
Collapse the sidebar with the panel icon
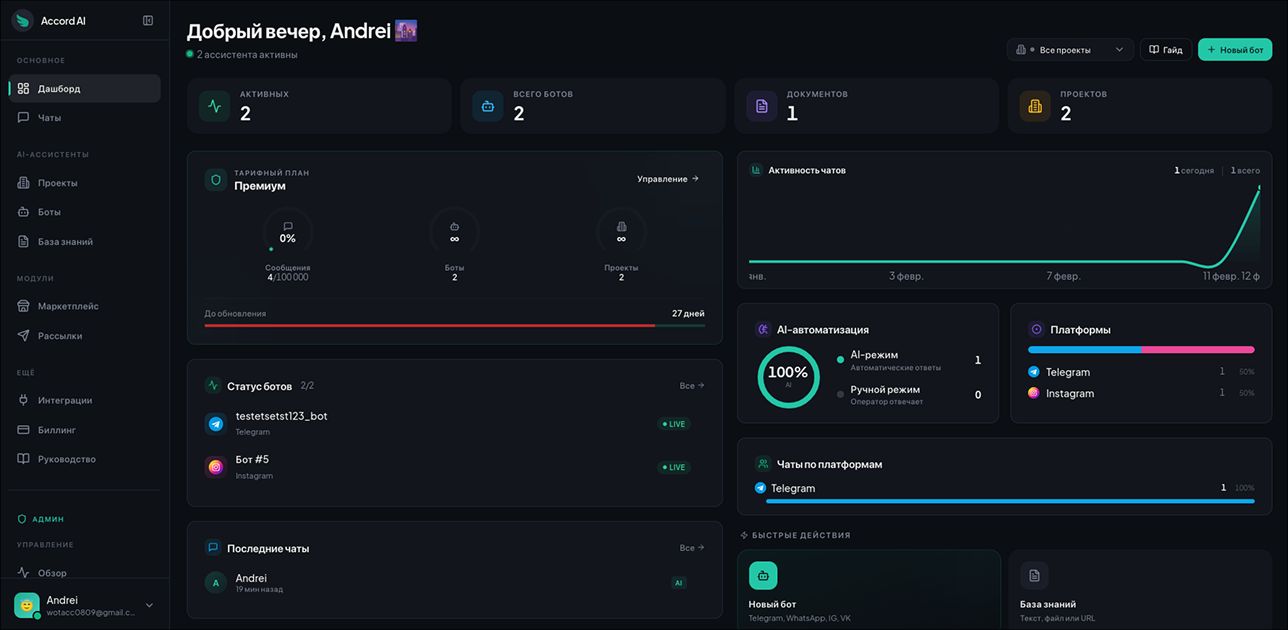tap(148, 20)
